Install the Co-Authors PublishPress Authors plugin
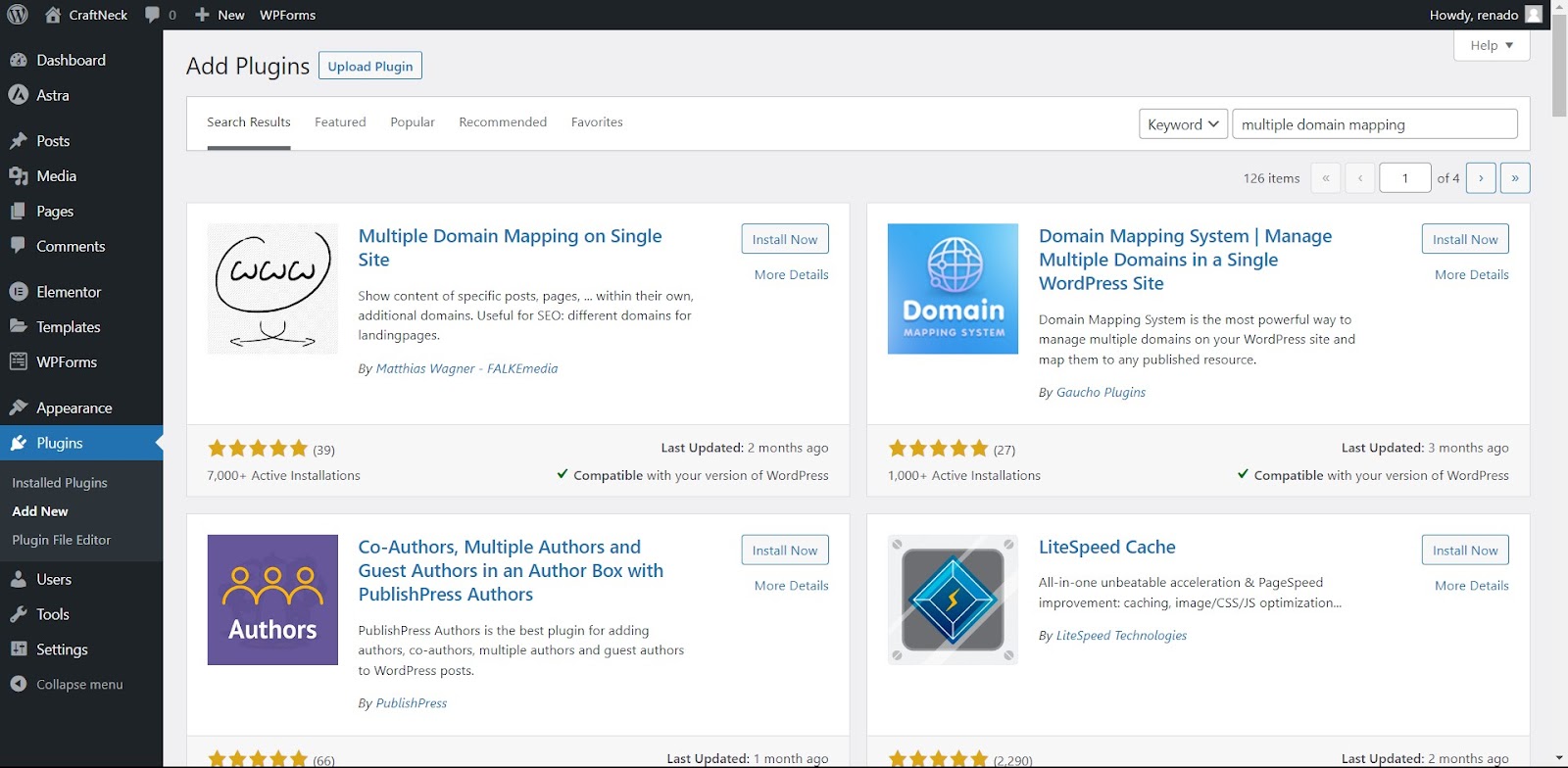Screen dimensions: 1568x768 coord(785,551)
